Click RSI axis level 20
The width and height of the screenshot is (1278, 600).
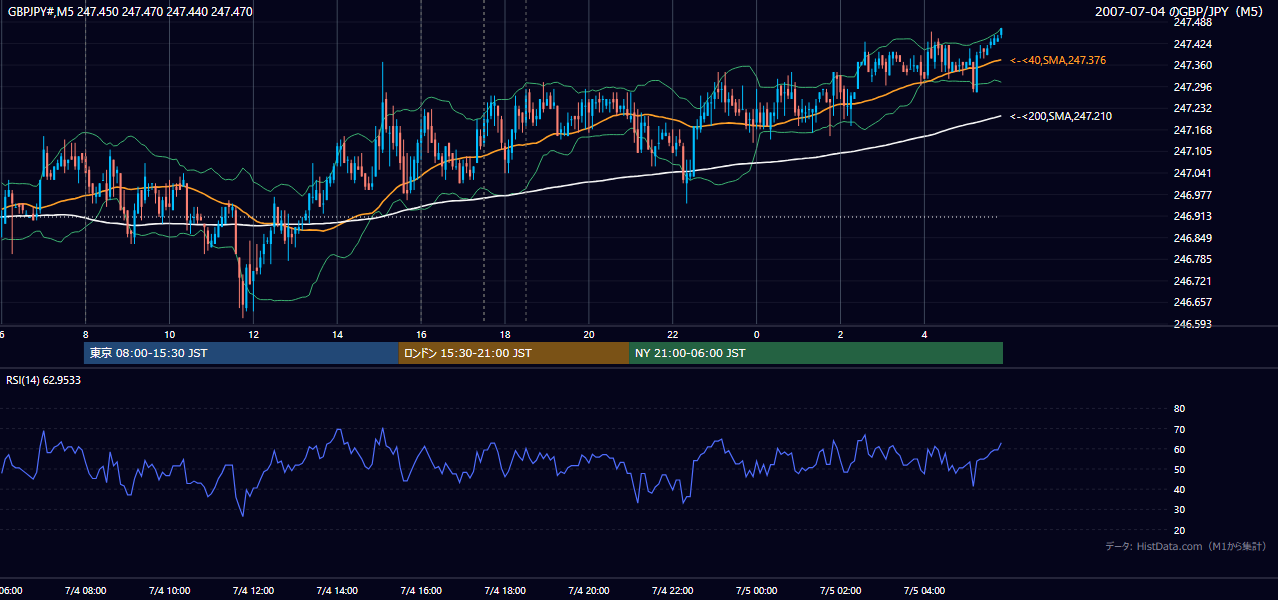click(x=1179, y=530)
